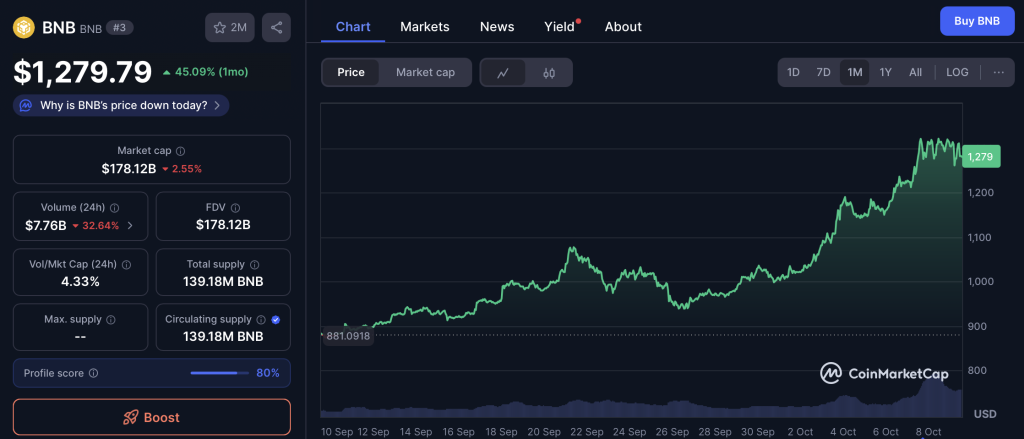Click the Profile score progress bar
Screen dimensions: 1024x439
pyautogui.click(x=219, y=373)
